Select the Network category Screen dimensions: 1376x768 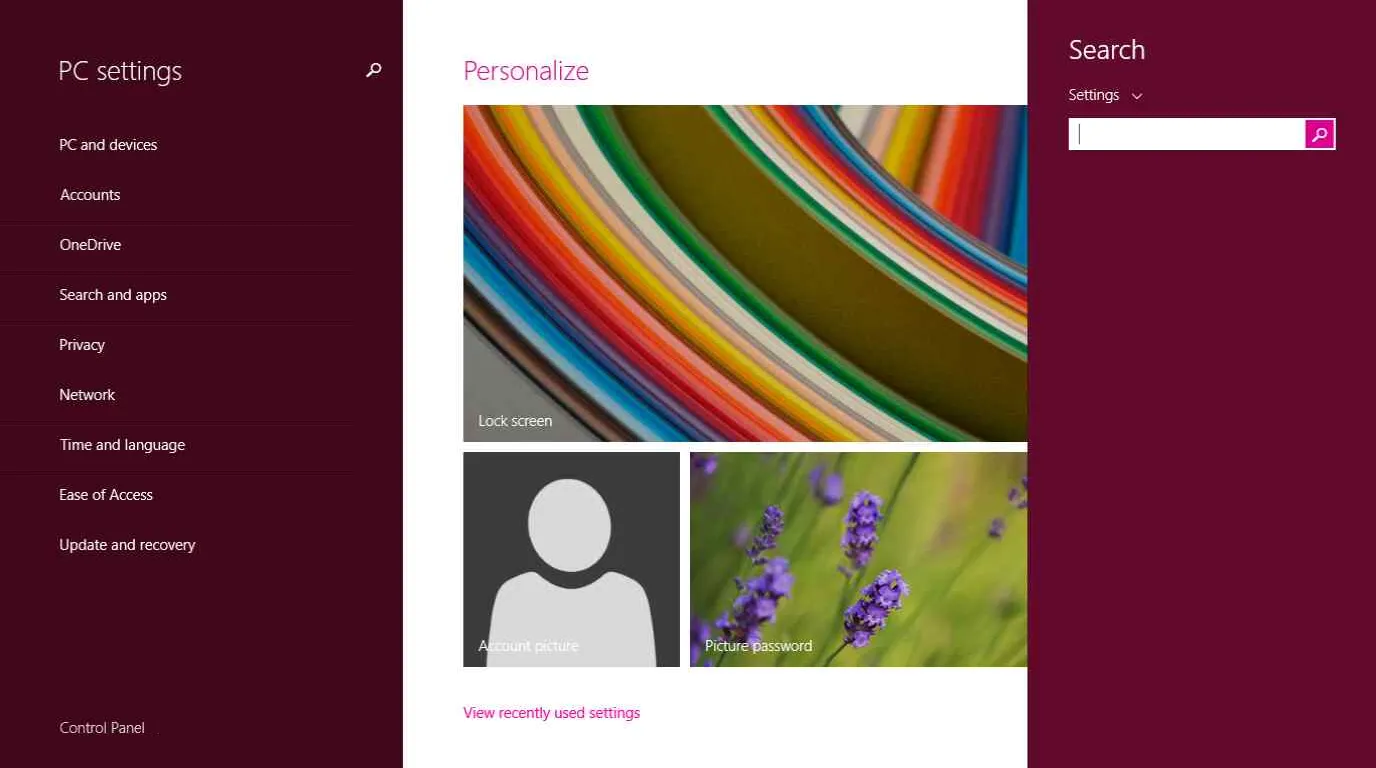pos(87,395)
